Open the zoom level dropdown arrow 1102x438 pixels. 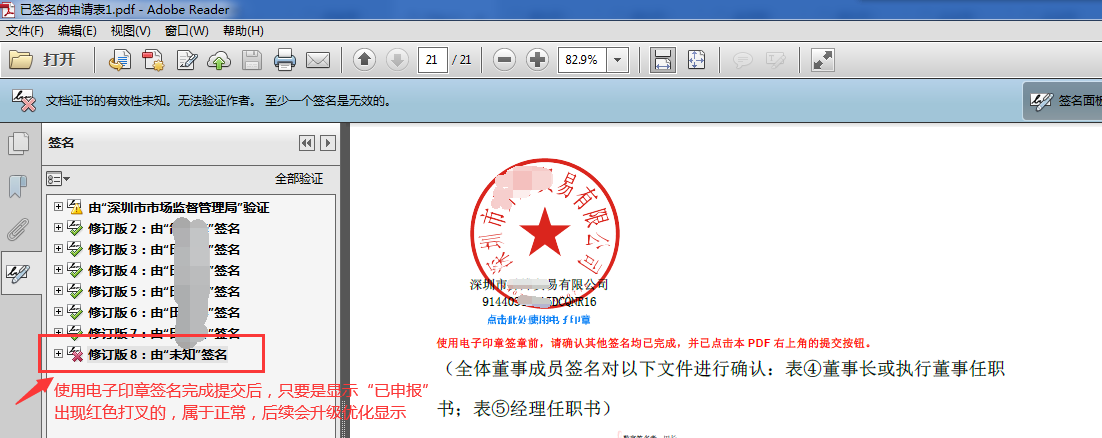coord(618,60)
